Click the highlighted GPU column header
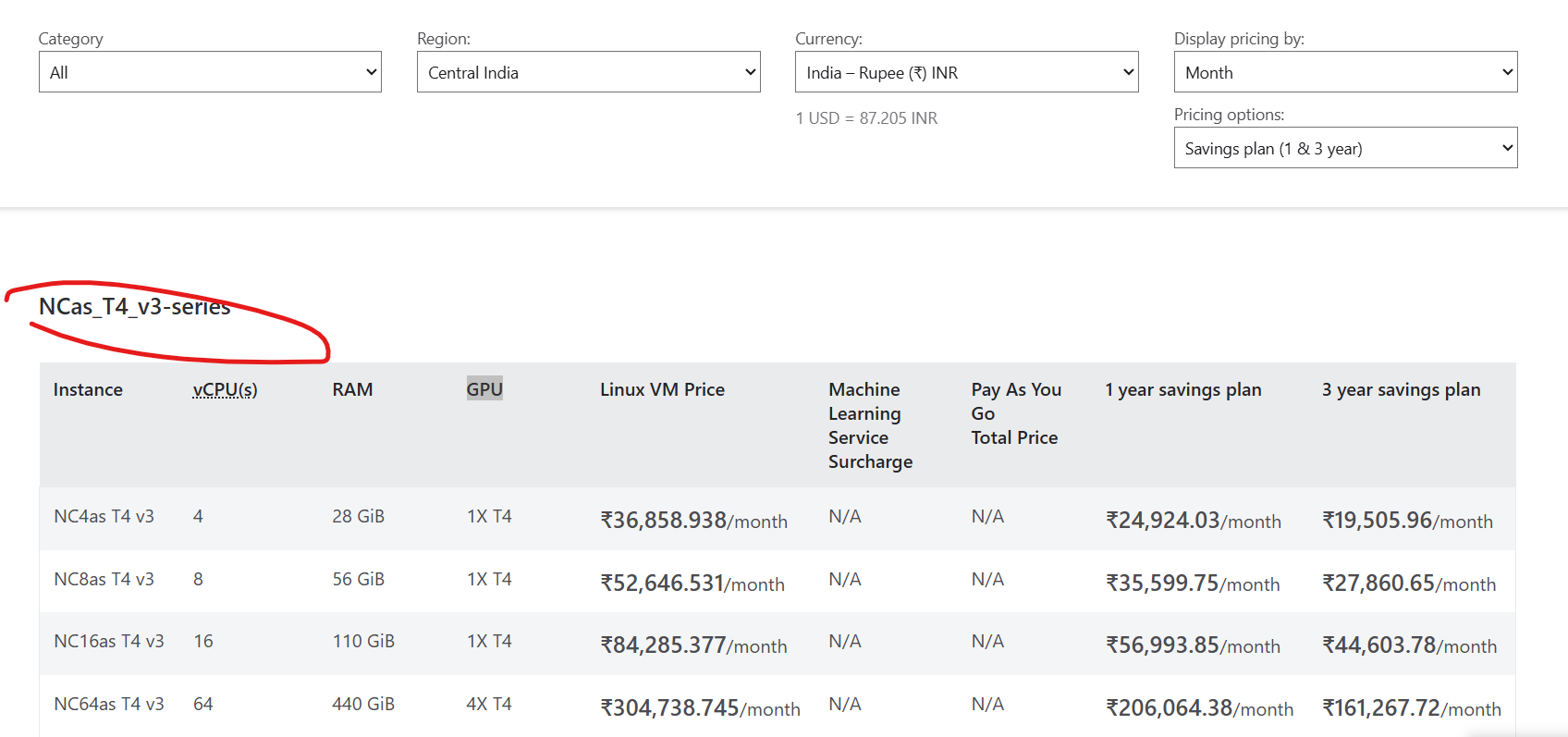Viewport: 1568px width, 737px height. click(484, 389)
